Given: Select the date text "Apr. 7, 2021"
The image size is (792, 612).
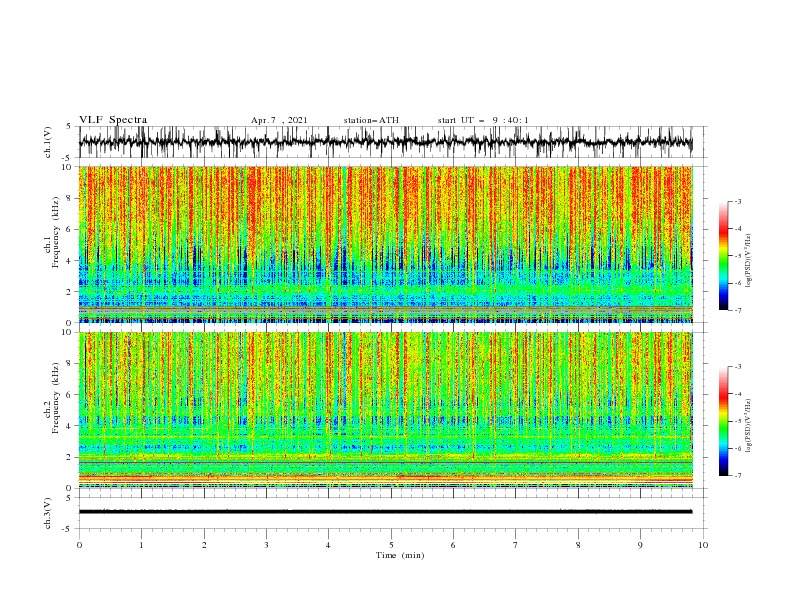Looking at the screenshot, I should [279, 120].
